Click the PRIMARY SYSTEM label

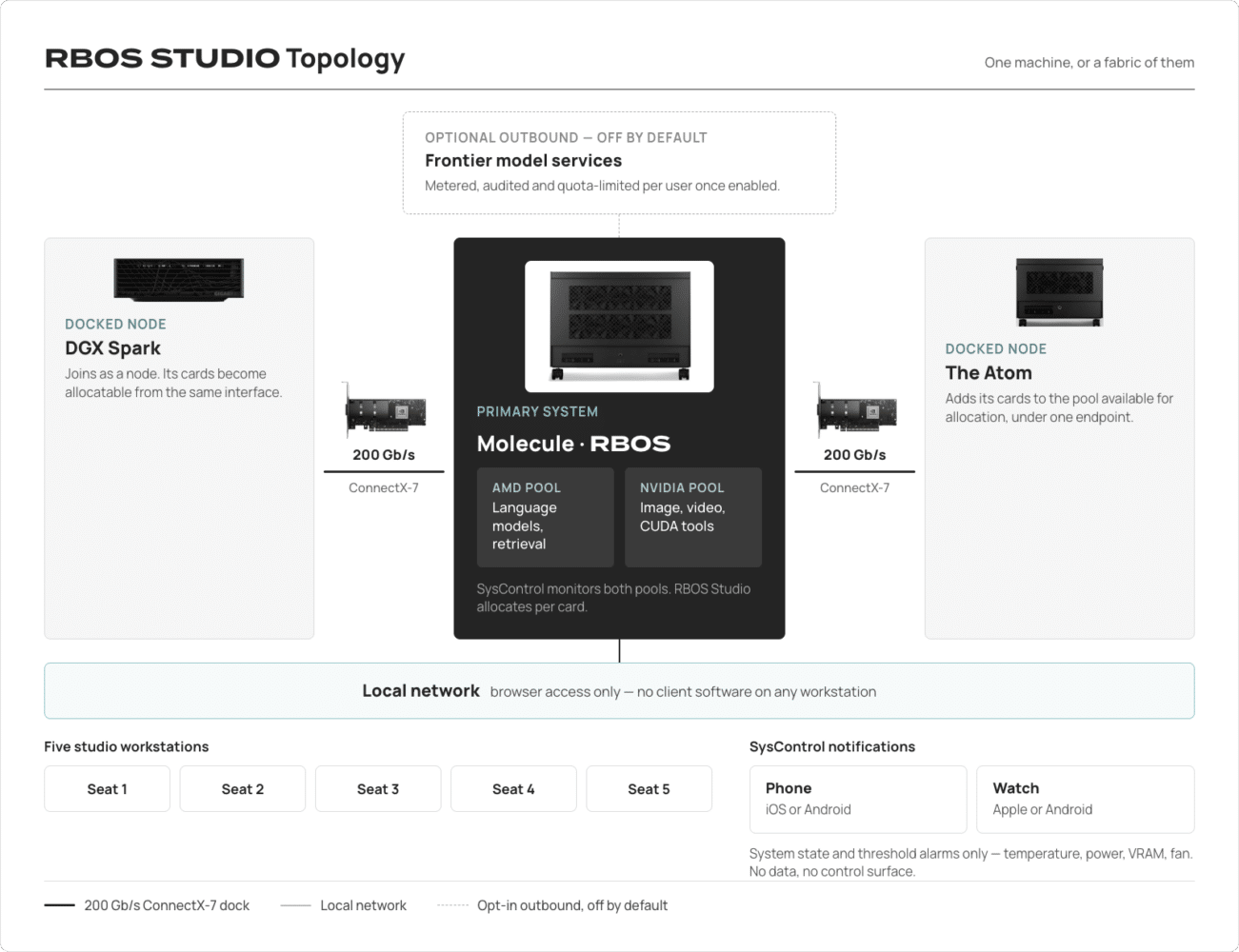(537, 411)
